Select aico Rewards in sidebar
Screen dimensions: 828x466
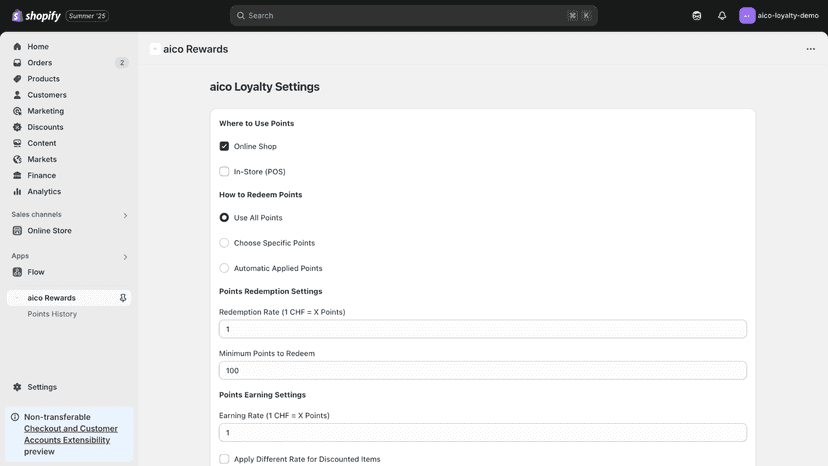click(69, 298)
